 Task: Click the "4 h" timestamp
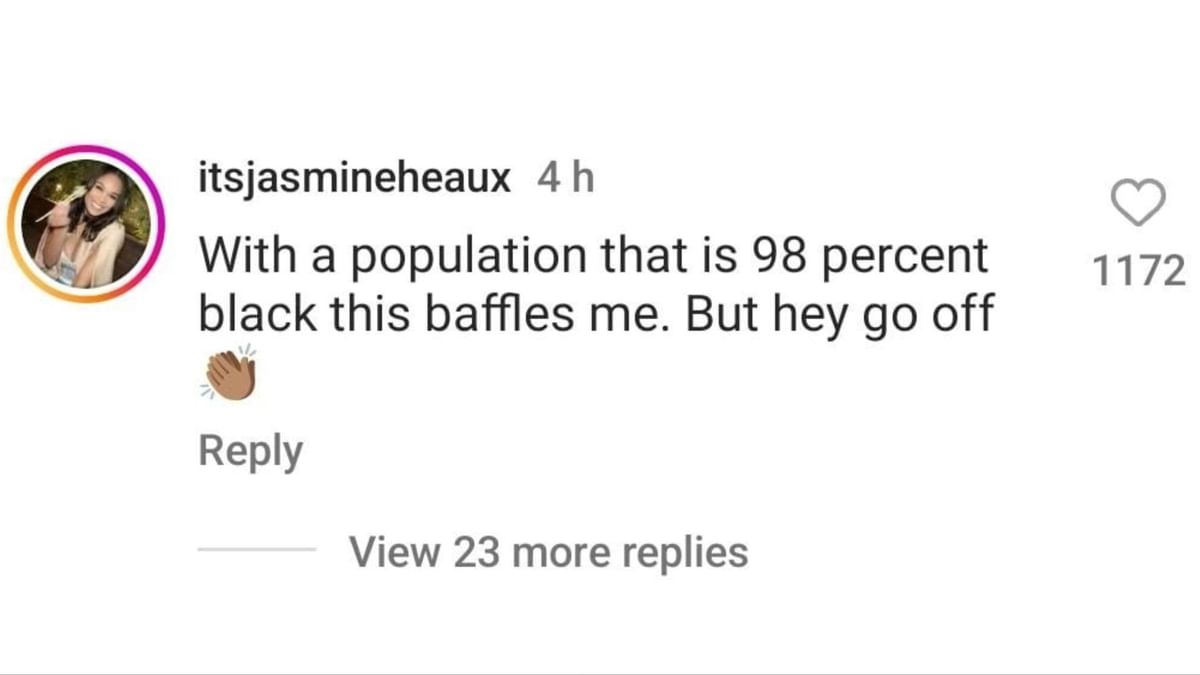pyautogui.click(x=566, y=179)
